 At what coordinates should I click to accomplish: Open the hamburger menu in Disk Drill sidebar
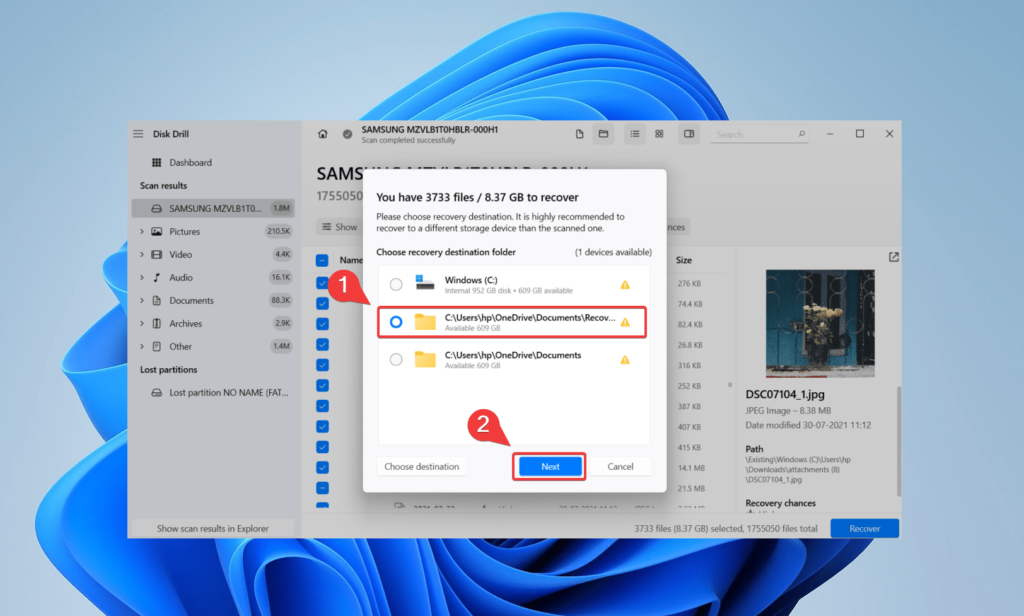pyautogui.click(x=137, y=133)
